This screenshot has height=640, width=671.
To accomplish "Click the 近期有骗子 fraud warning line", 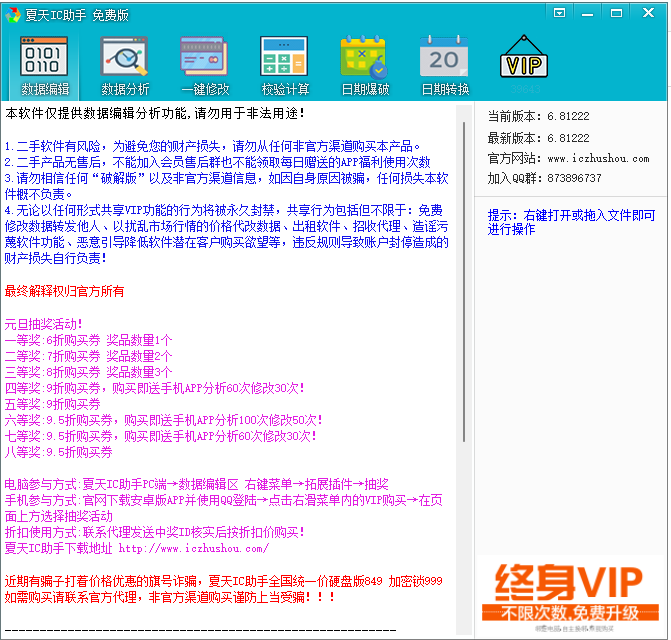I will click(223, 581).
